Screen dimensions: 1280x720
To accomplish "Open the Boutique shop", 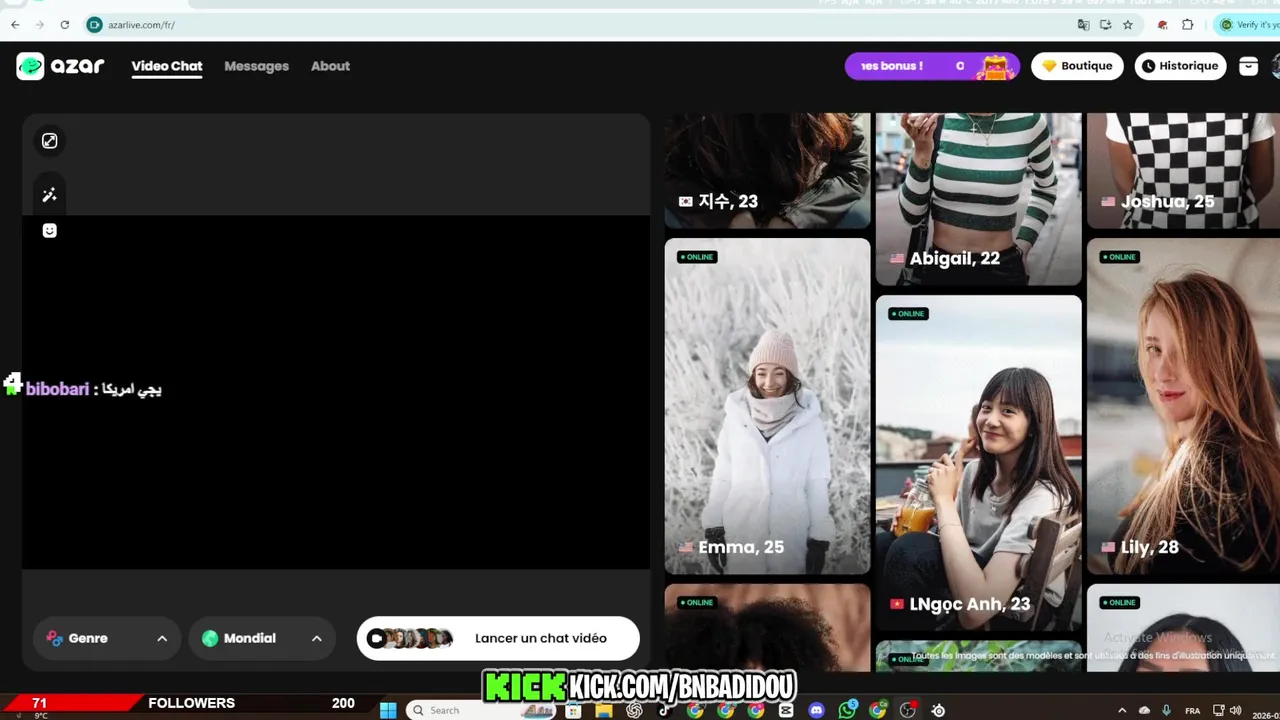I will (x=1077, y=66).
